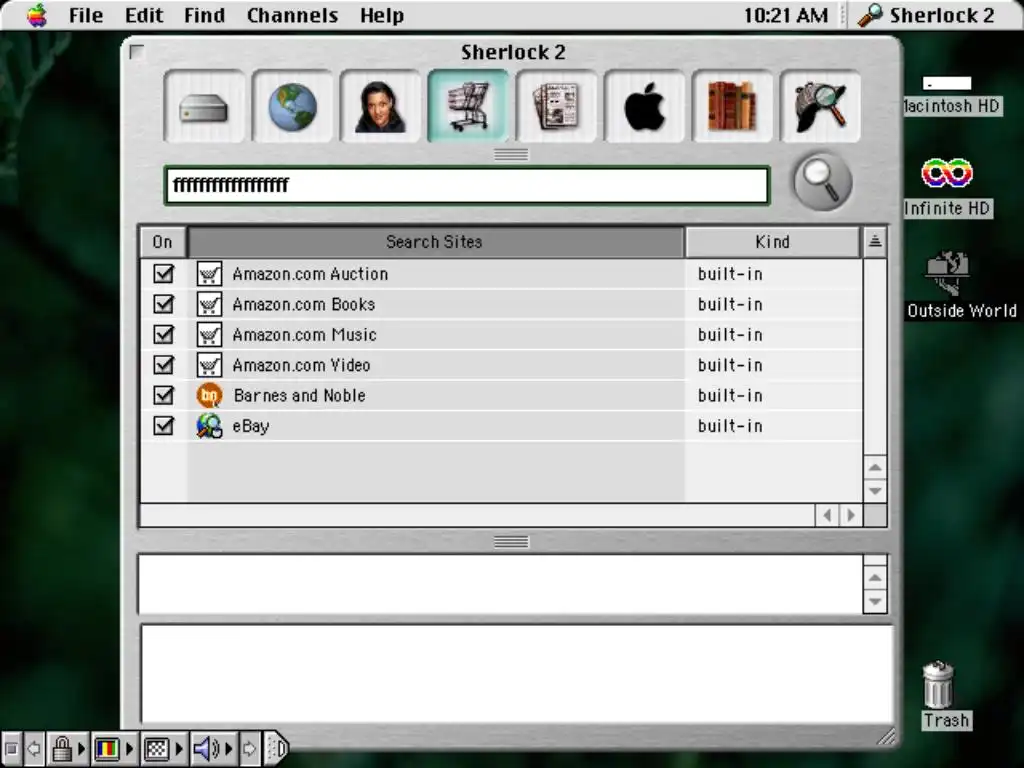Select the Apple channel

point(645,106)
